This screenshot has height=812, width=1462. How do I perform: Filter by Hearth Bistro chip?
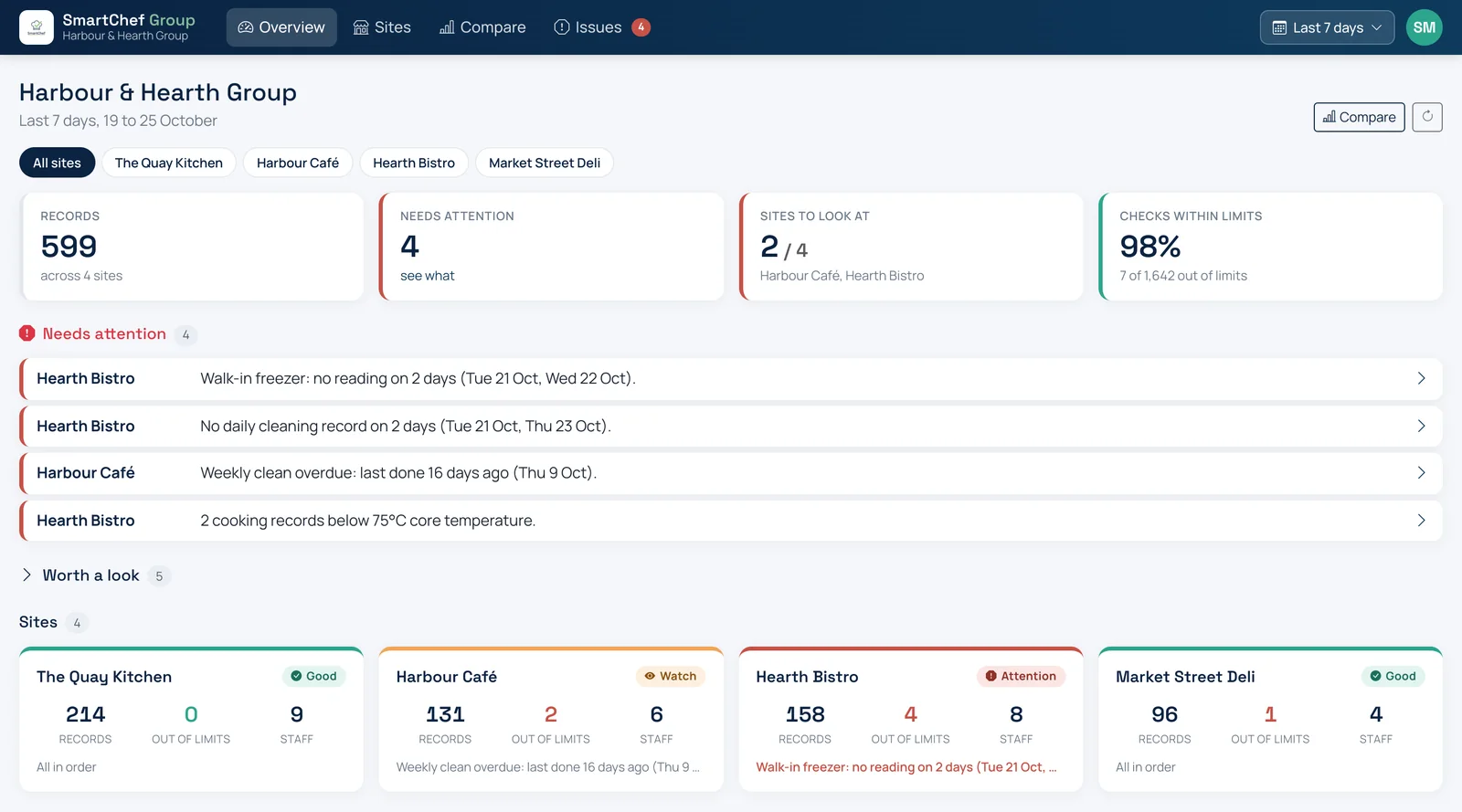point(414,163)
